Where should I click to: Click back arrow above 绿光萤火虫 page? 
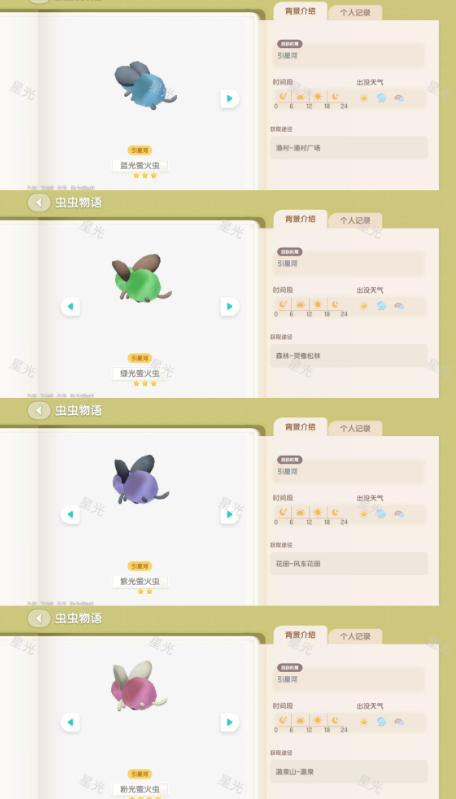[x=39, y=202]
